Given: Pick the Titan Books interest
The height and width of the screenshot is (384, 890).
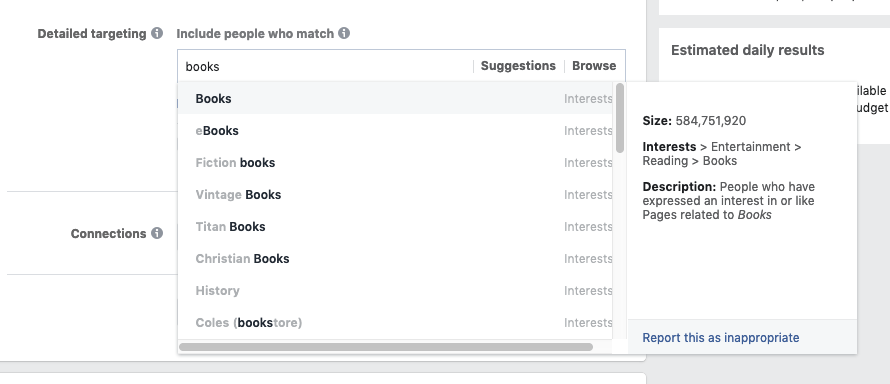Looking at the screenshot, I should [396, 226].
